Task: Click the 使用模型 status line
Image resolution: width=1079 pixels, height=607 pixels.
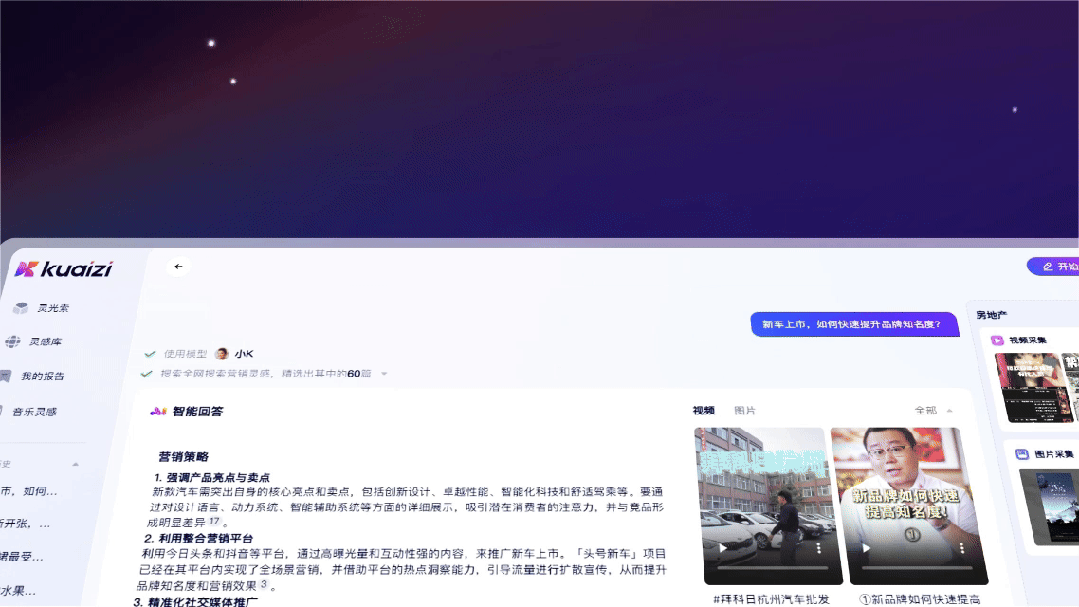Action: [199, 354]
